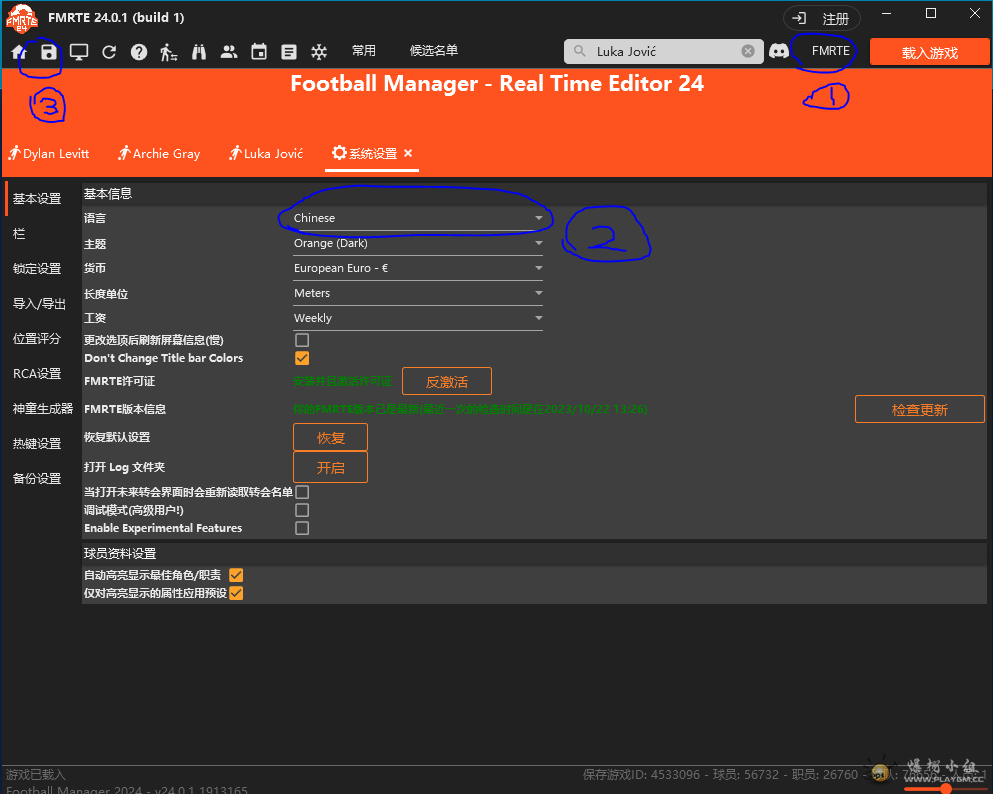Uncheck Don't Change Title bar Colors
Image resolution: width=993 pixels, height=794 pixels.
(x=302, y=358)
